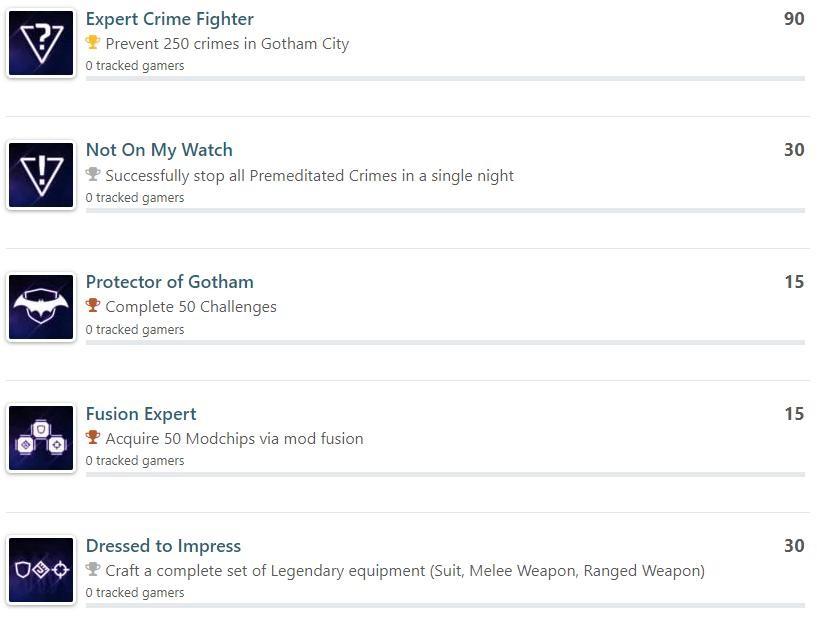Follow the Protector of Gotham title link

(x=170, y=282)
